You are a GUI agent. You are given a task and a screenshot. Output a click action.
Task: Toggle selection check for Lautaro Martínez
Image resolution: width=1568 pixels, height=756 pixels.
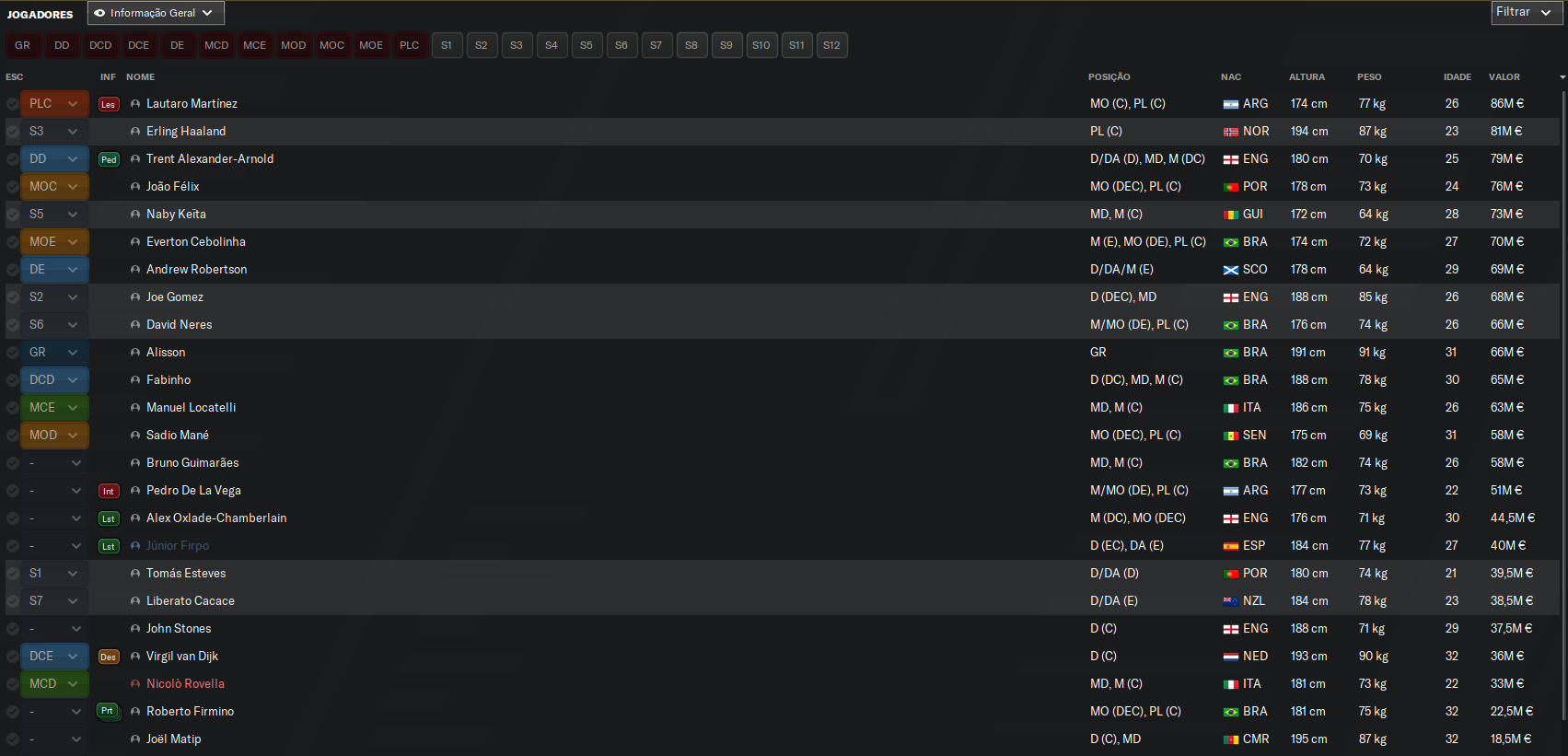click(x=12, y=104)
